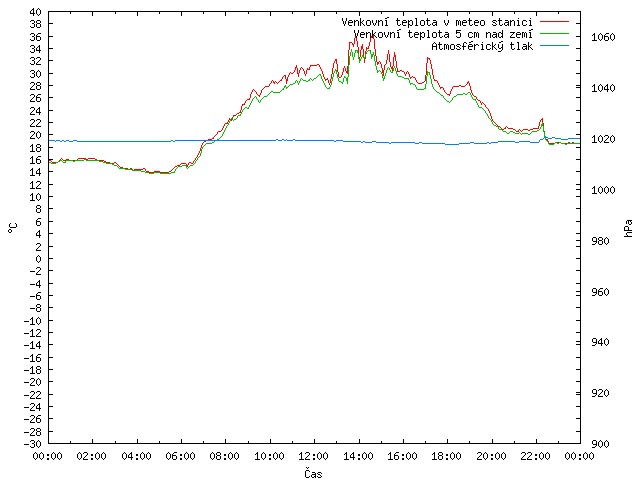Click the right axis value '1040'

603,88
